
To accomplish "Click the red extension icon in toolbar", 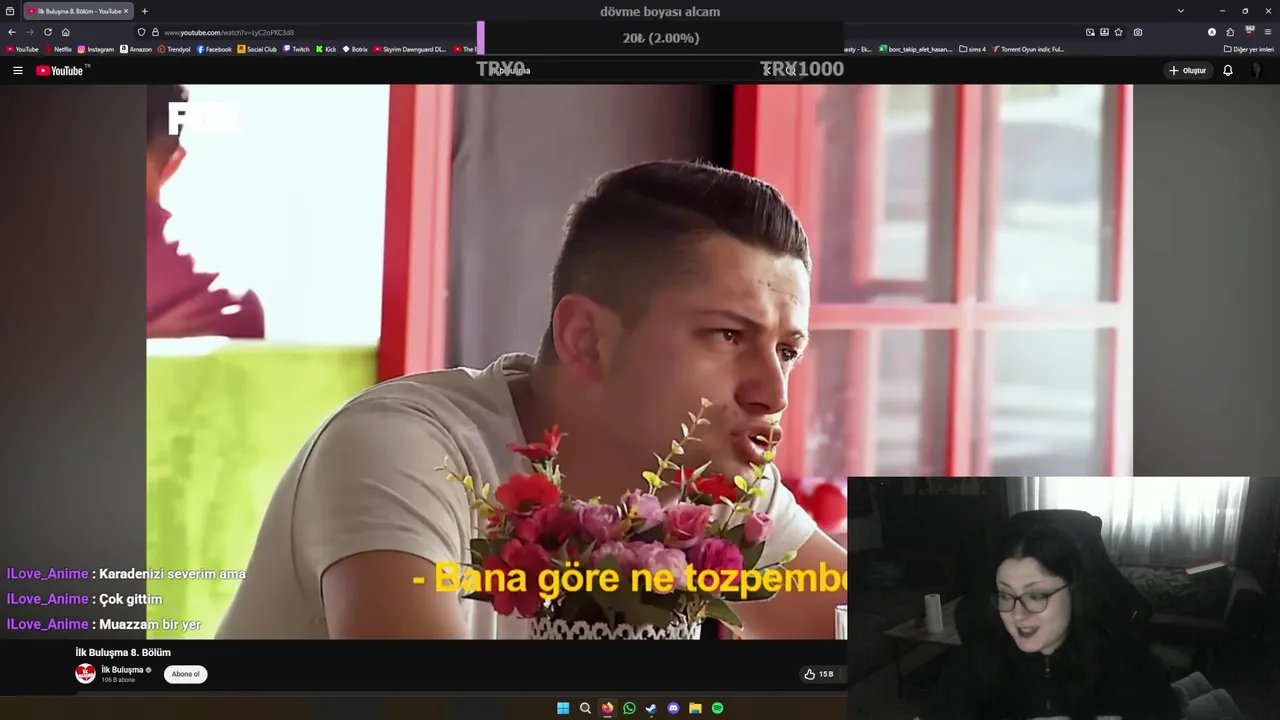I will click(1249, 32).
